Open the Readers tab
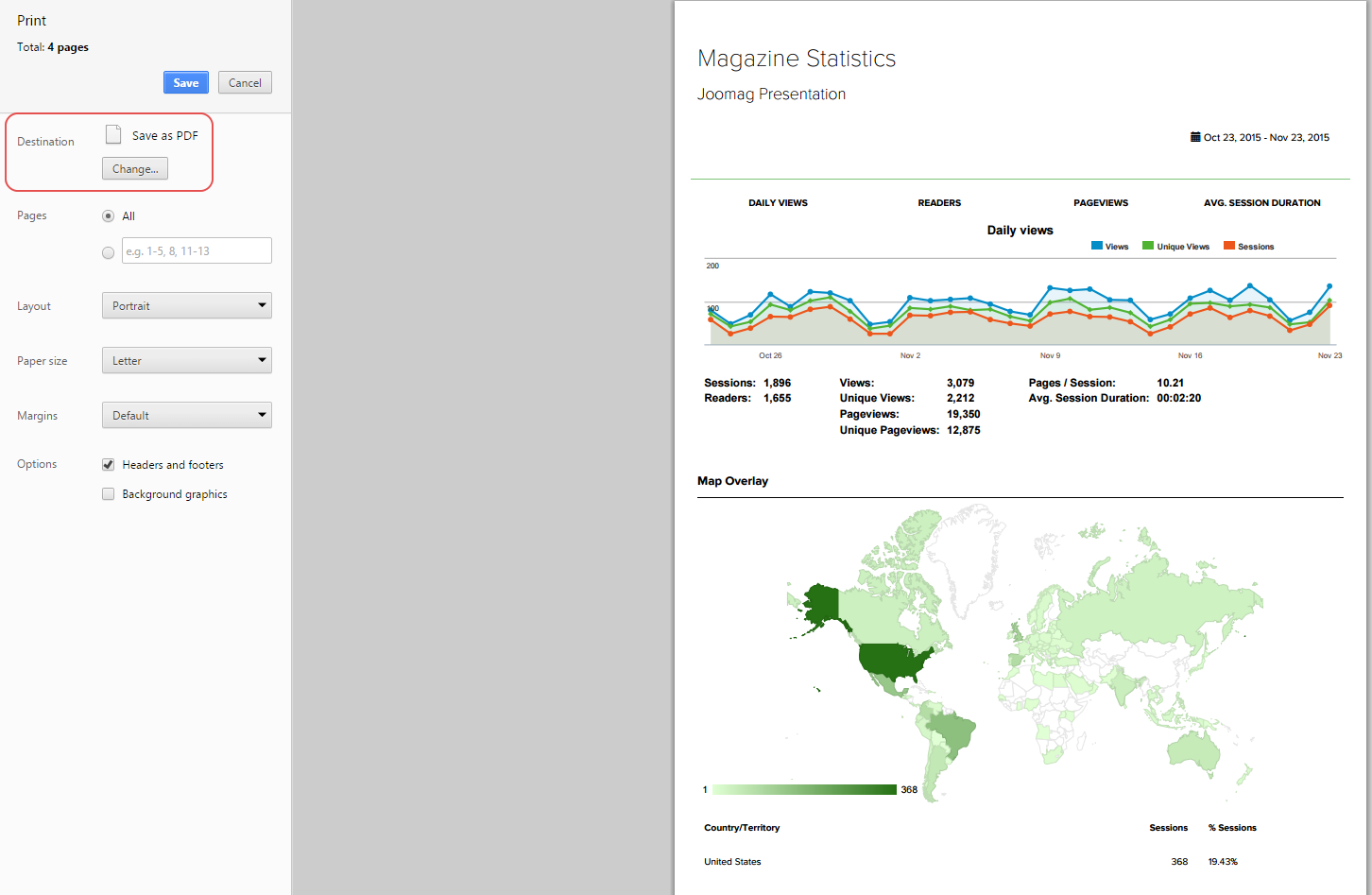The width and height of the screenshot is (1372, 895). (939, 203)
